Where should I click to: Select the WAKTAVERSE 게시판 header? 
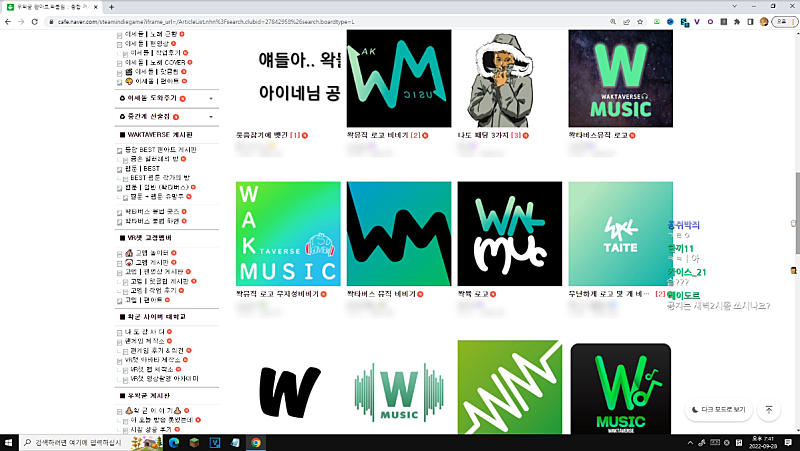(159, 135)
